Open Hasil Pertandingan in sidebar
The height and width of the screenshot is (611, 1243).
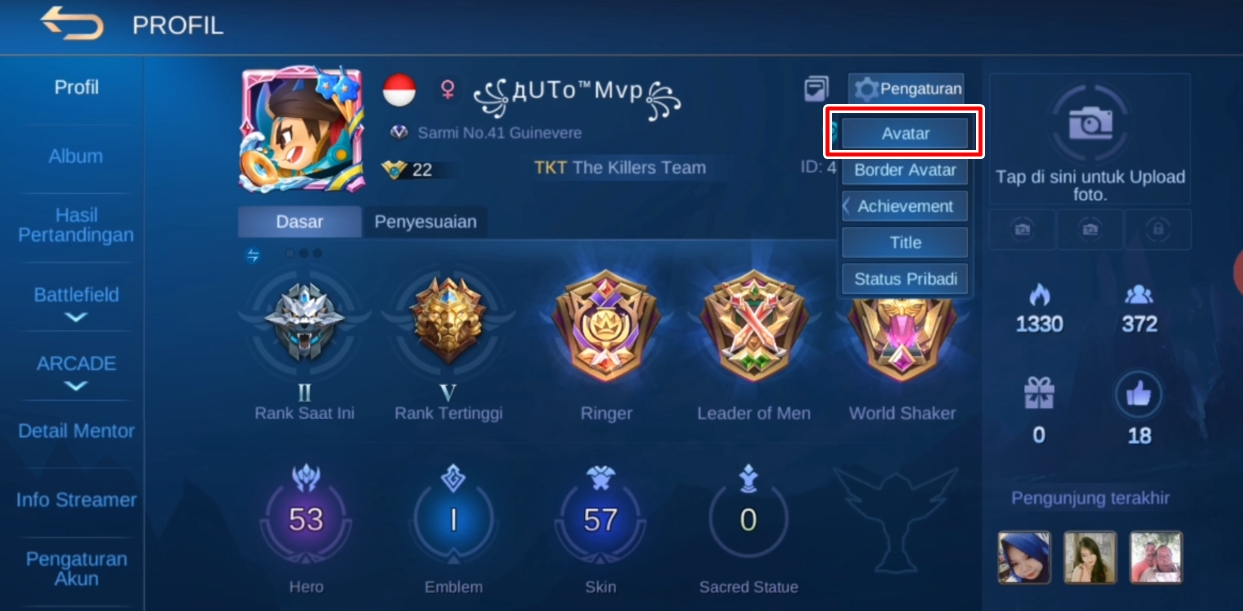pos(76,225)
